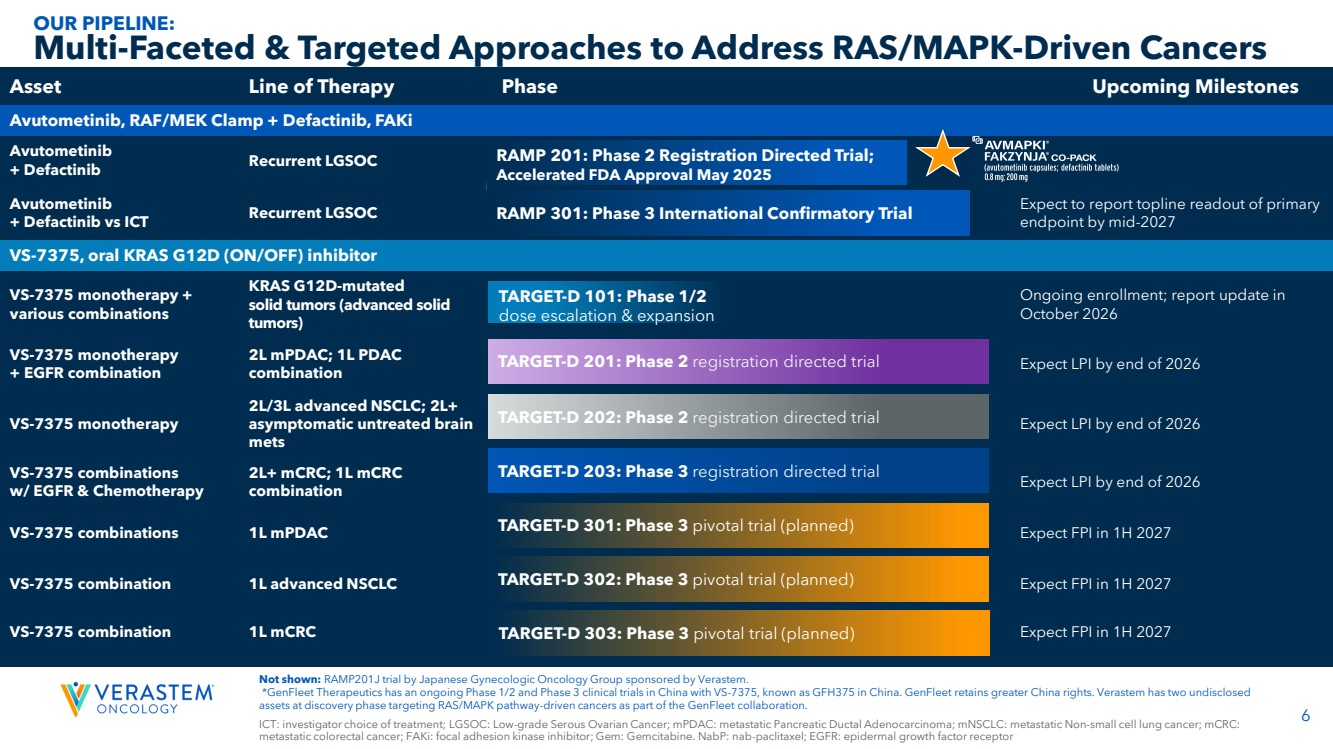Select 'Recurrent LGSOC' in the RAMP 201 row

313,161
